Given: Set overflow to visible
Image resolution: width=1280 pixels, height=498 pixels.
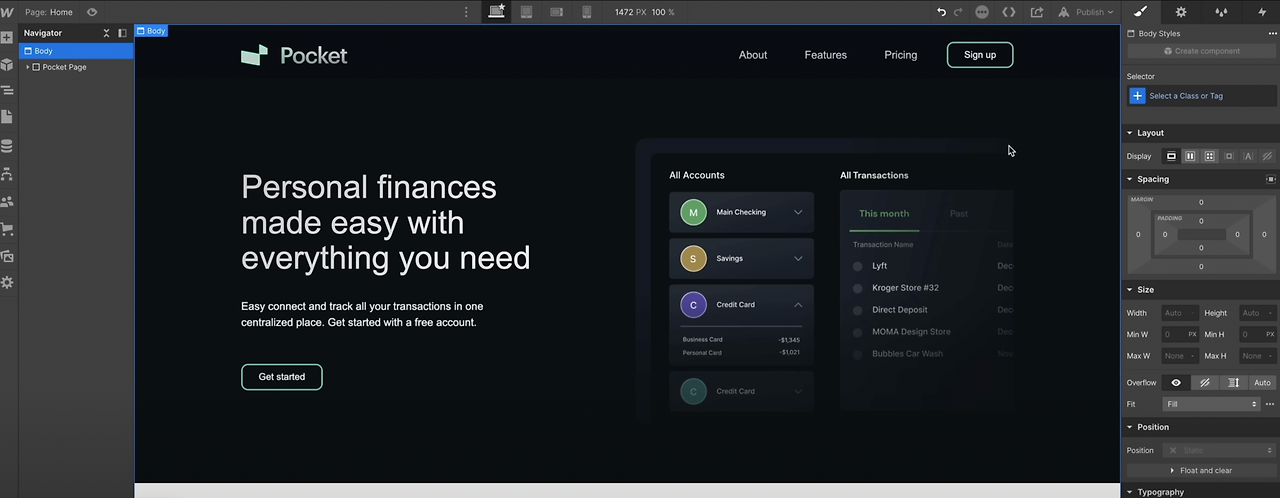Looking at the screenshot, I should click(x=1176, y=383).
